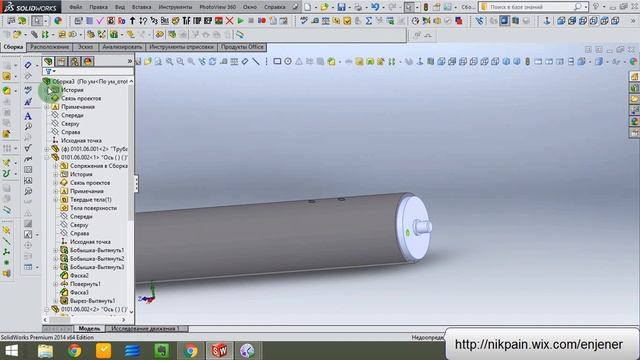Click the SolidWorks taskbar icon
Image resolution: width=640 pixels, height=360 pixels.
[x=219, y=351]
